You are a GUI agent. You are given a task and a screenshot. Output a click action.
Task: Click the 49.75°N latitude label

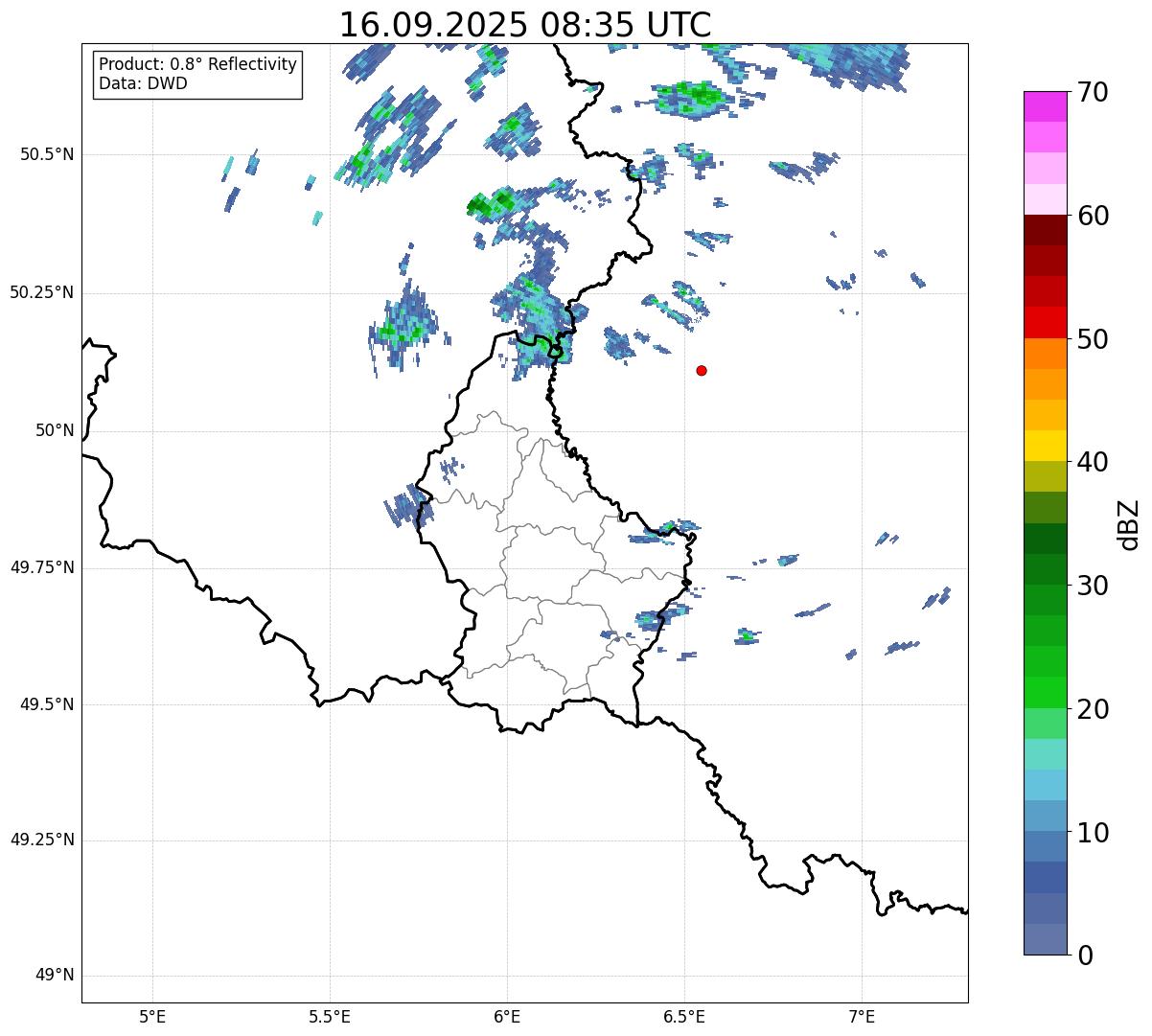click(x=42, y=567)
